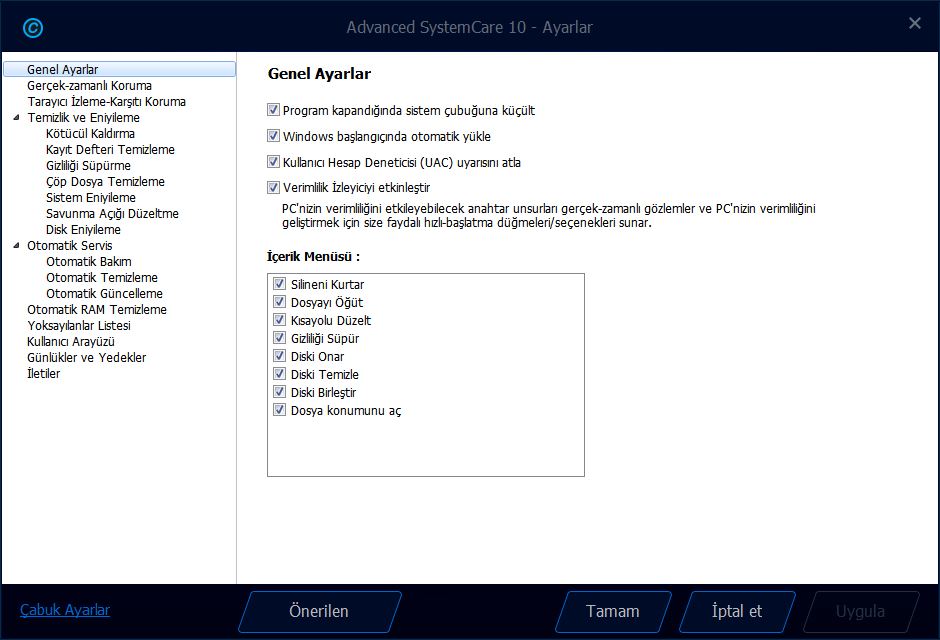940x640 pixels.
Task: Close the Ayarlar settings window
Action: click(x=914, y=23)
